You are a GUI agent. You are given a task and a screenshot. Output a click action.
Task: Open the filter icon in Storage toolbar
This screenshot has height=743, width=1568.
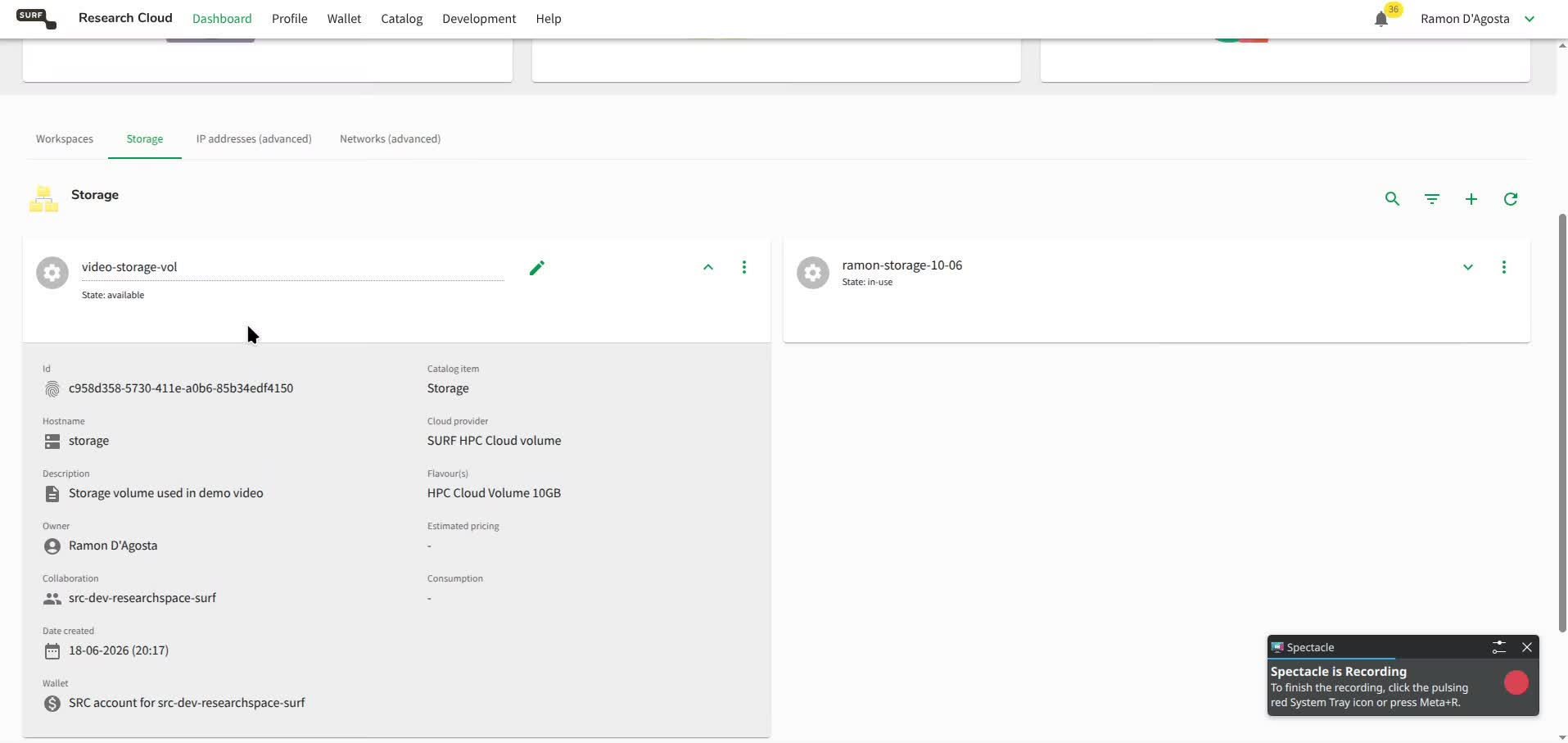click(1431, 199)
